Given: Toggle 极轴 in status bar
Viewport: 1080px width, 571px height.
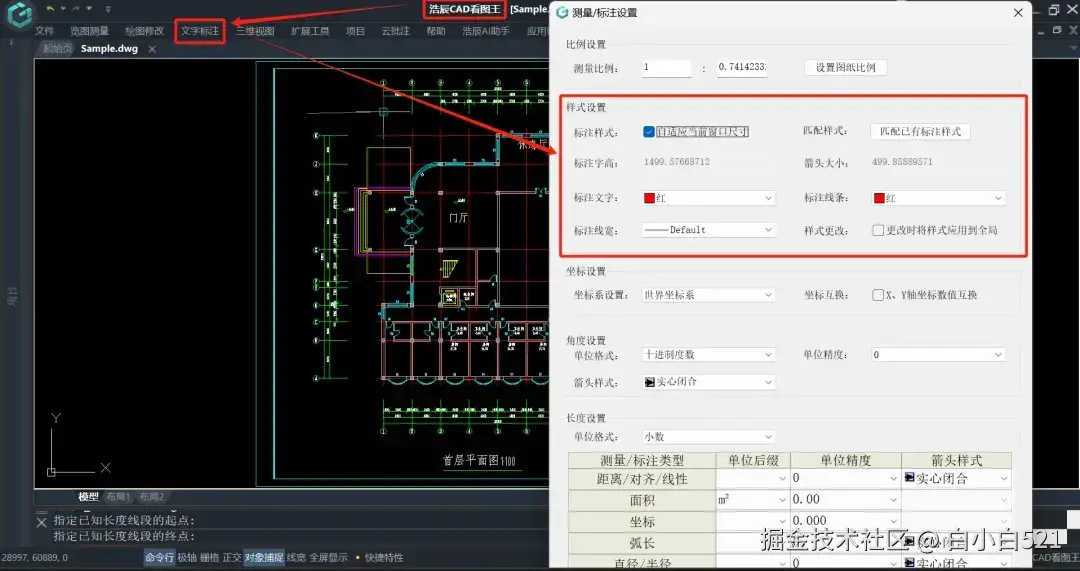Looking at the screenshot, I should point(187,557).
